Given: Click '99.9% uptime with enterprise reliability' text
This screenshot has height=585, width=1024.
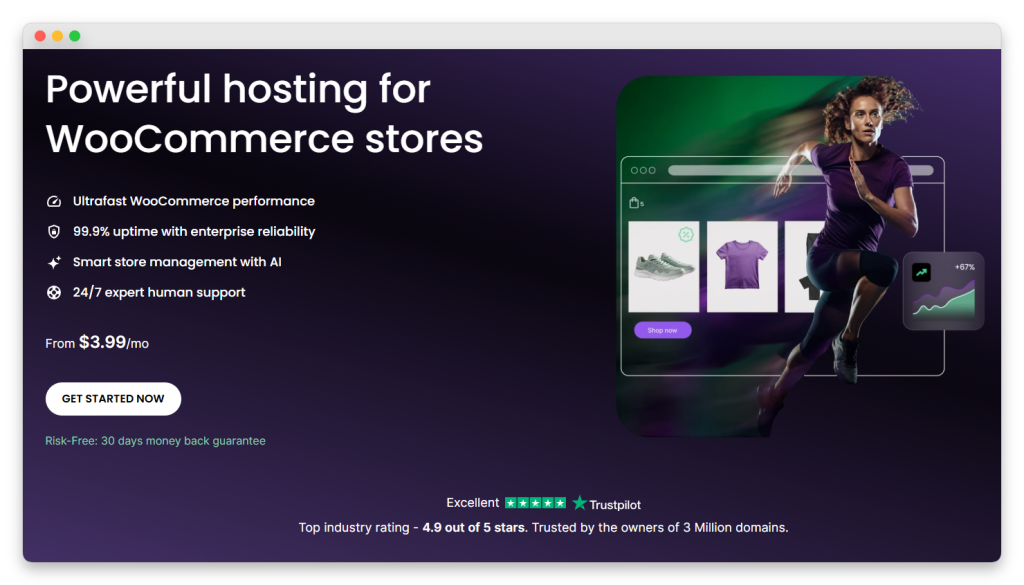Looking at the screenshot, I should (x=194, y=232).
